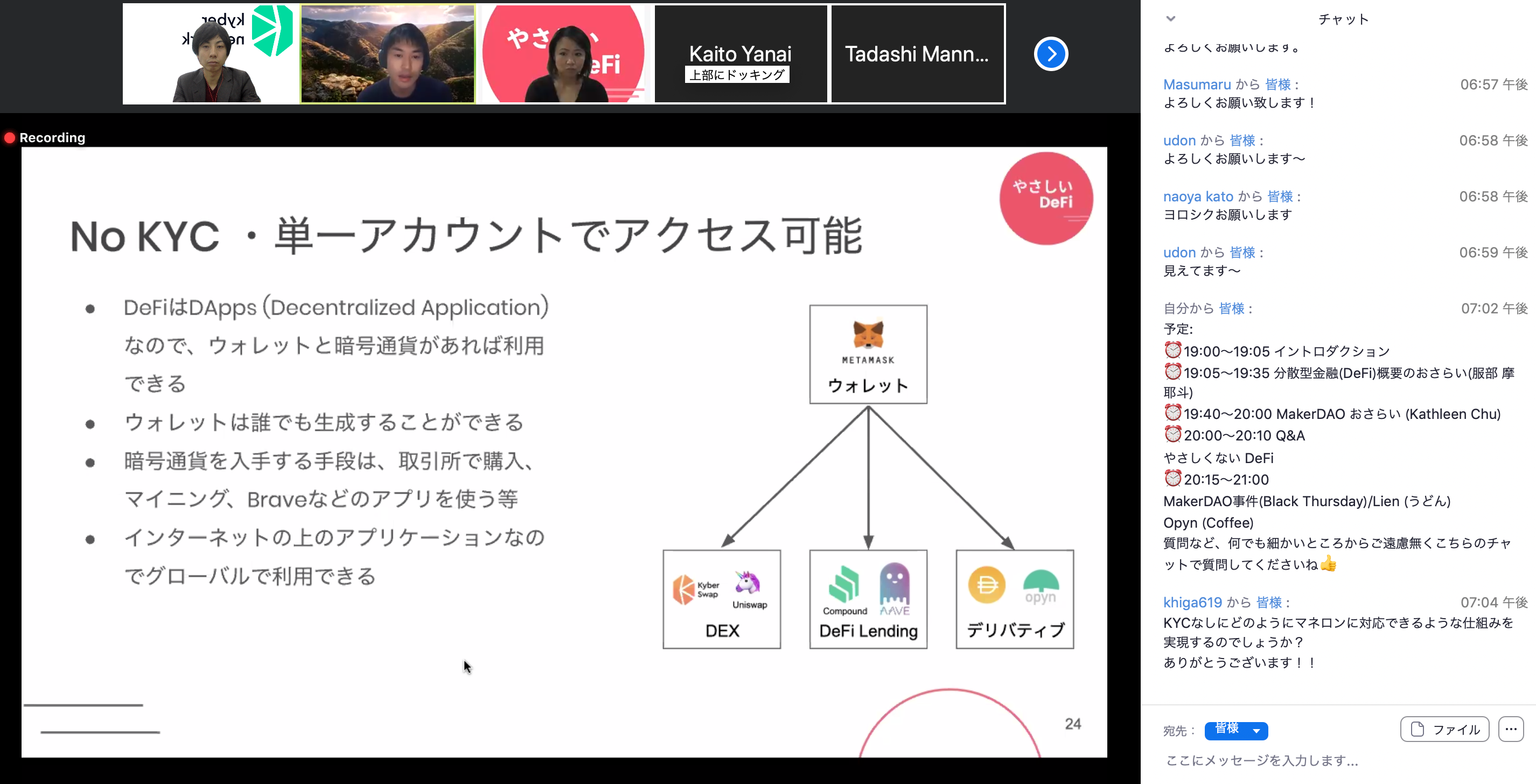Select the やさしいDeFi background participant tile
The width and height of the screenshot is (1536, 784).
pyautogui.click(x=563, y=54)
